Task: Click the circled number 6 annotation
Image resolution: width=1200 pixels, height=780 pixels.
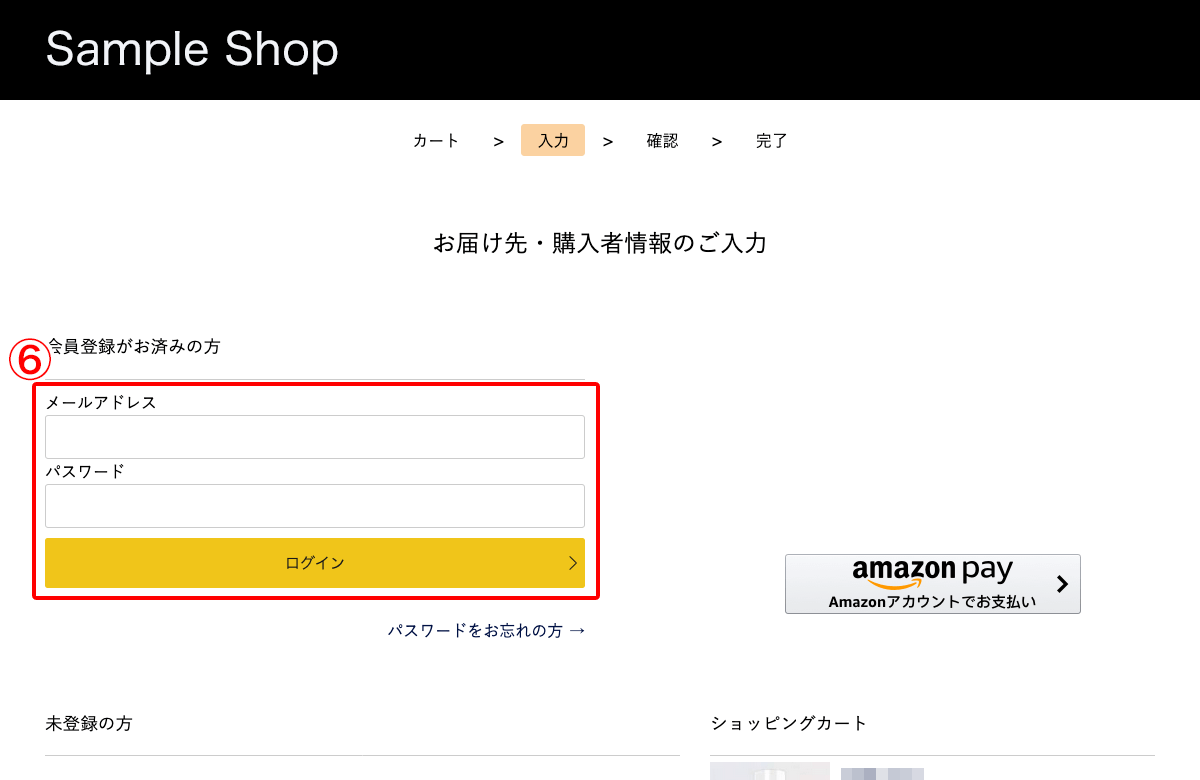Action: click(30, 360)
